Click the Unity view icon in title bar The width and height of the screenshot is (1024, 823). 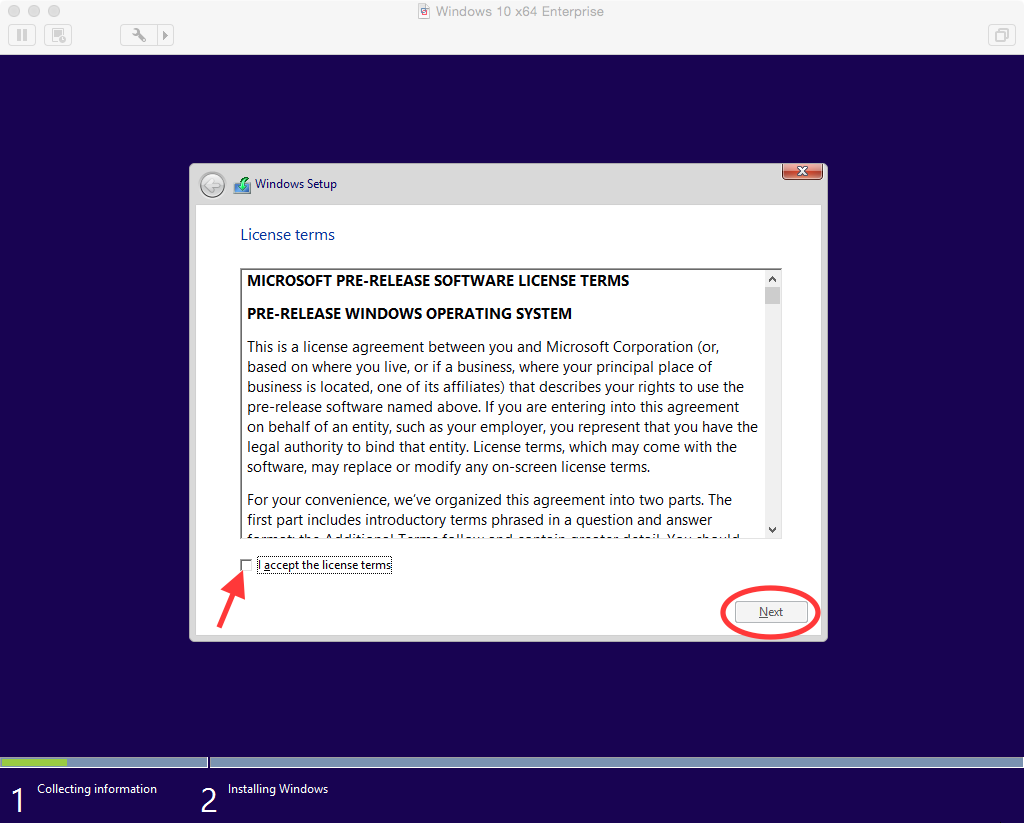point(1001,35)
